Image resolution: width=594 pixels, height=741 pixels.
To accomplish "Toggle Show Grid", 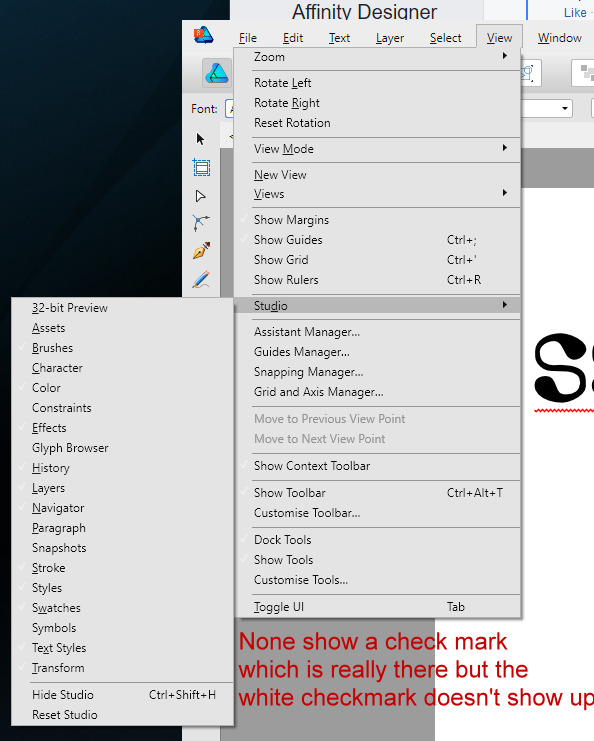I will 378,260.
